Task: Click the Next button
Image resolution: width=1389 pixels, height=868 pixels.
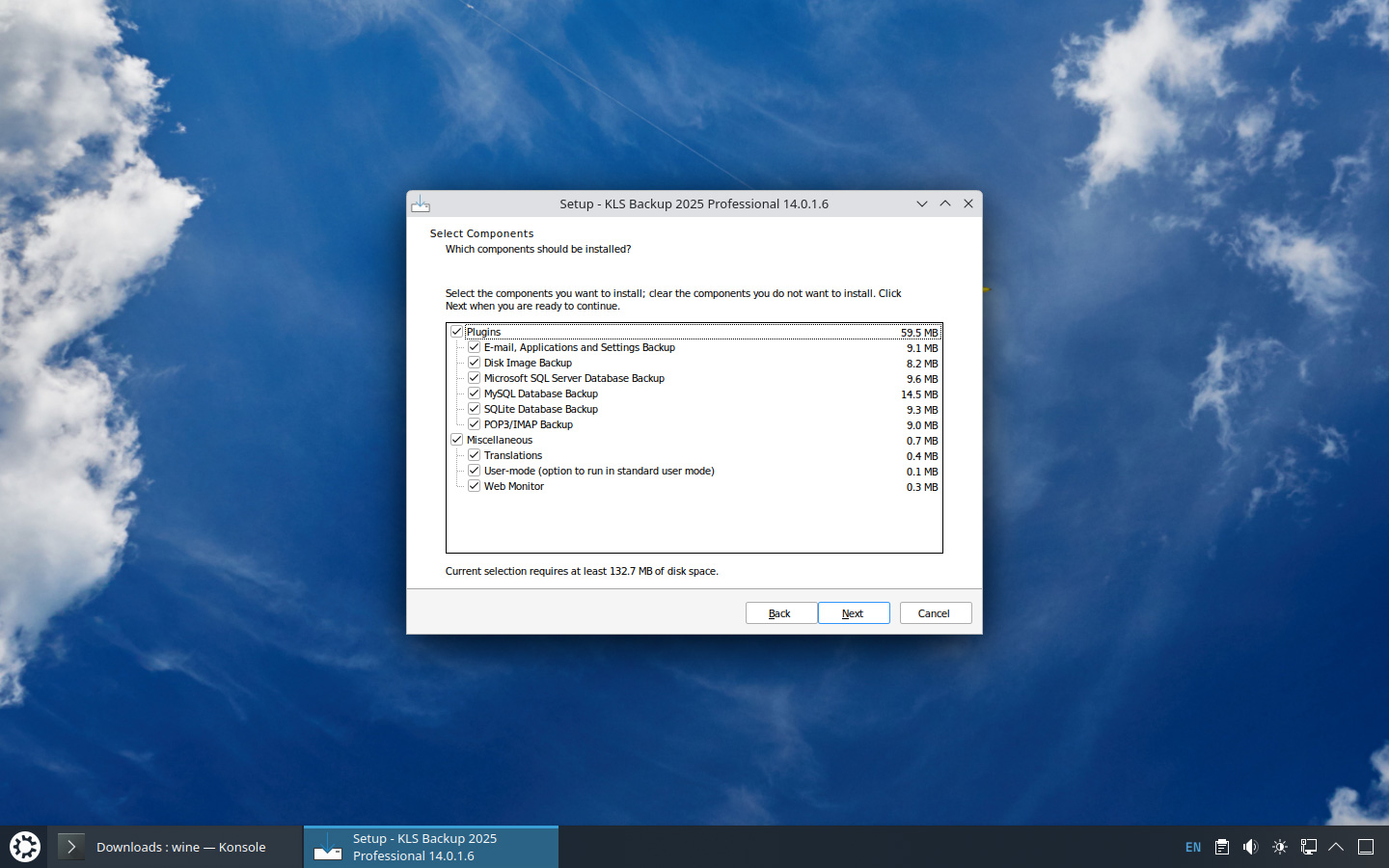Action: click(x=854, y=613)
